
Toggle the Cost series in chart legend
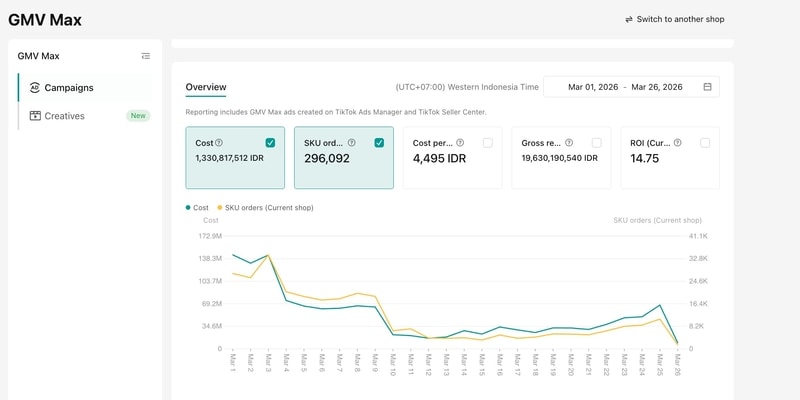click(197, 207)
